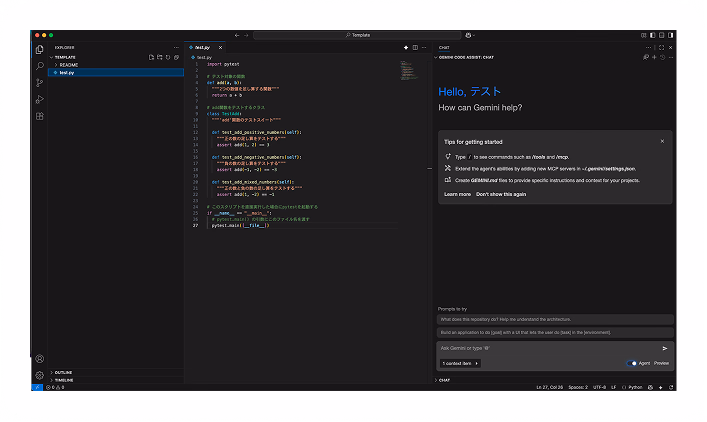The height and width of the screenshot is (422, 707).
Task: Open the Search view in activity bar
Action: [40, 66]
